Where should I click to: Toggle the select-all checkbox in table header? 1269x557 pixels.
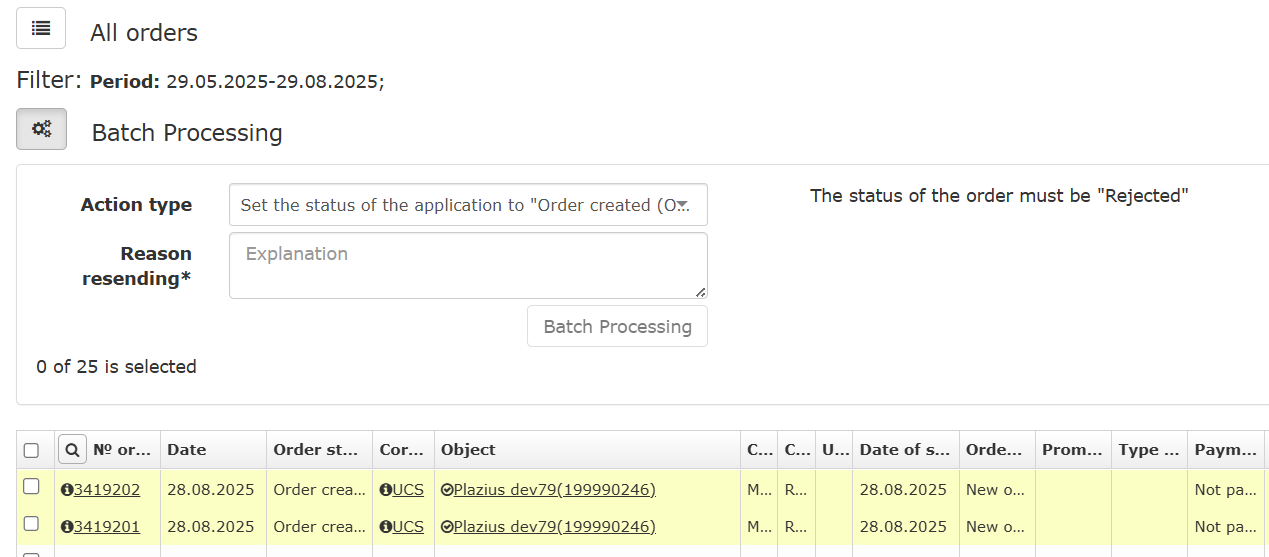pyautogui.click(x=31, y=450)
